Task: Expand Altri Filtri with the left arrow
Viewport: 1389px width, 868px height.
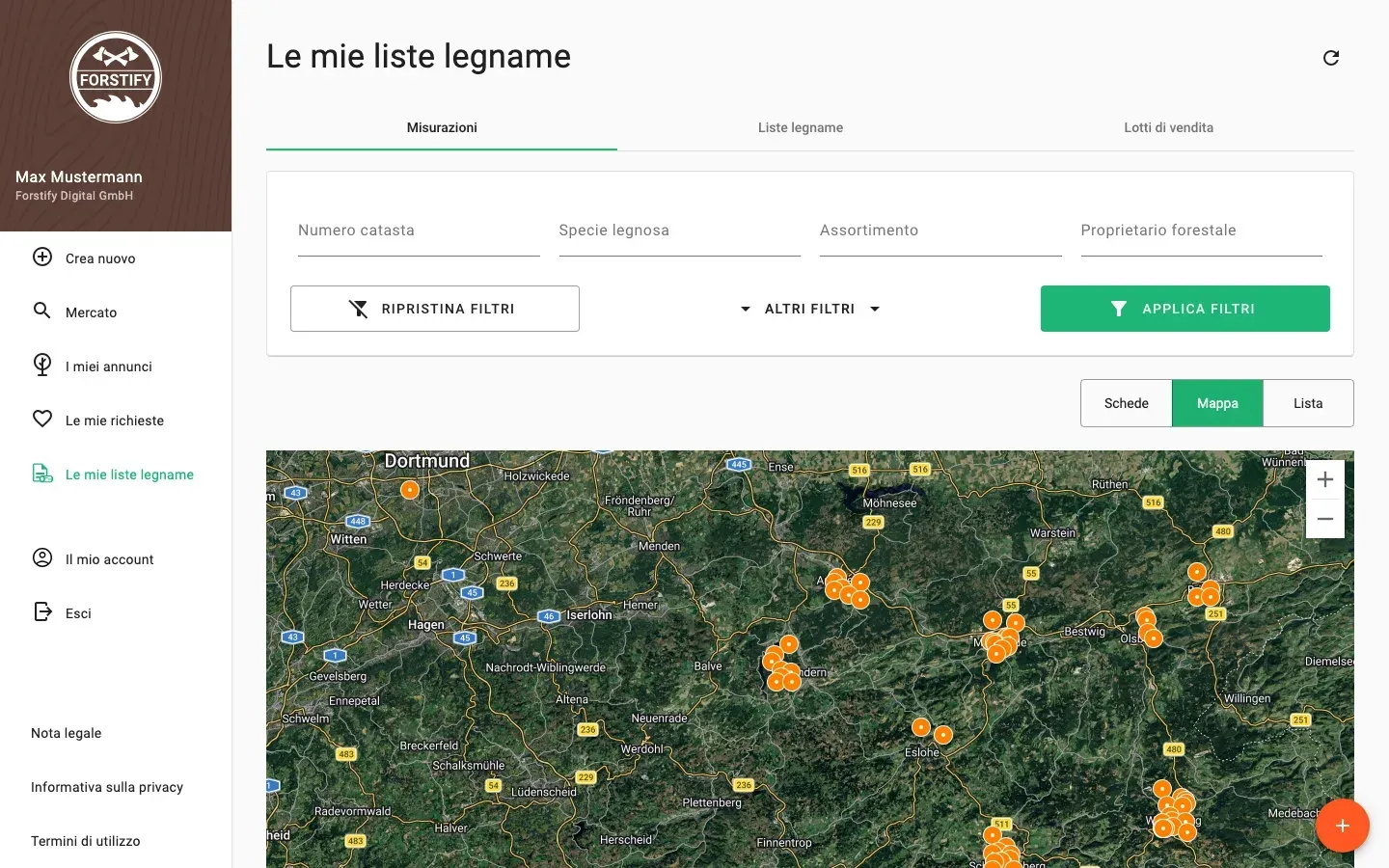Action: [746, 309]
